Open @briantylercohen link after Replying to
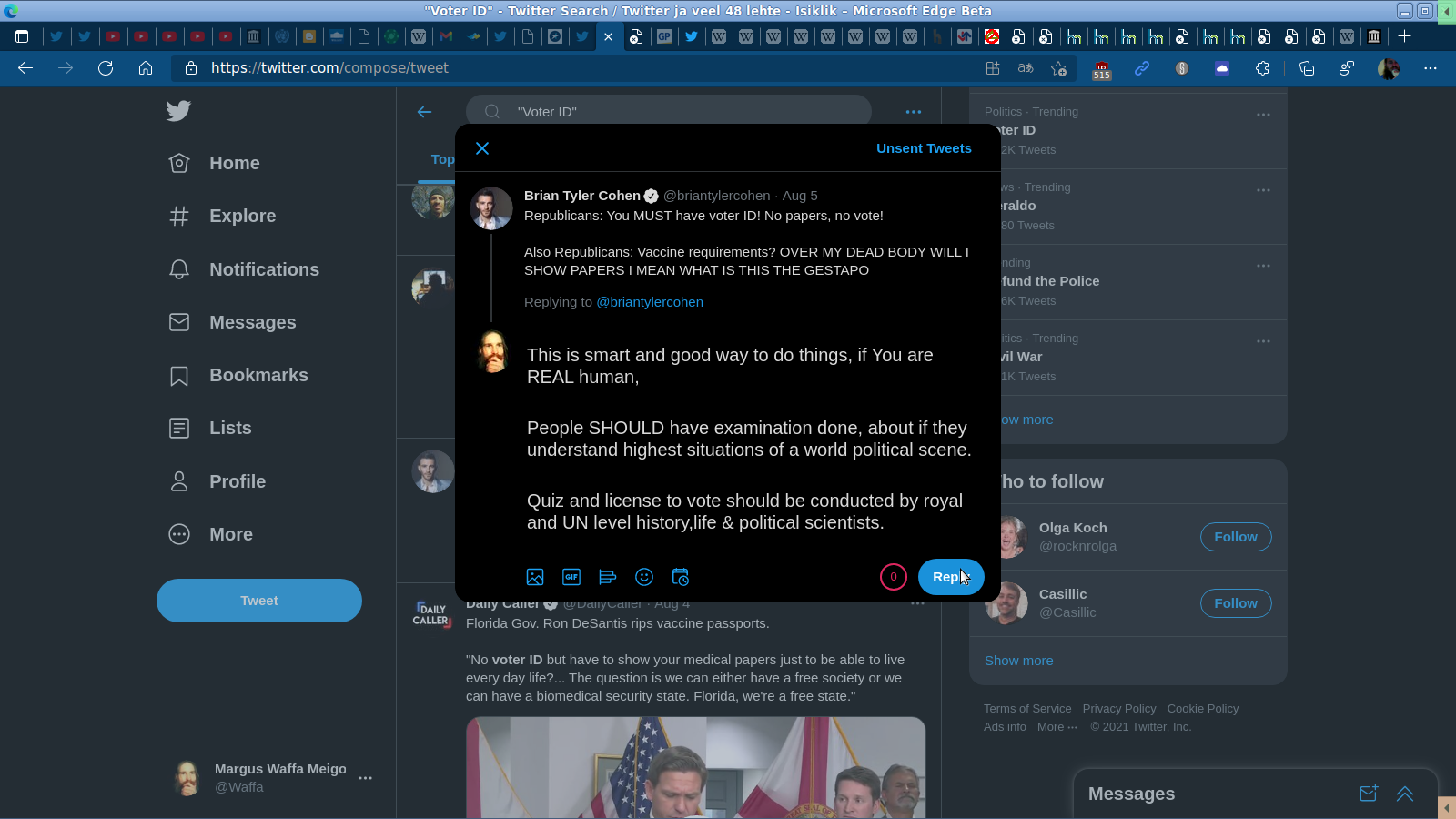The width and height of the screenshot is (1456, 819). pyautogui.click(x=650, y=302)
